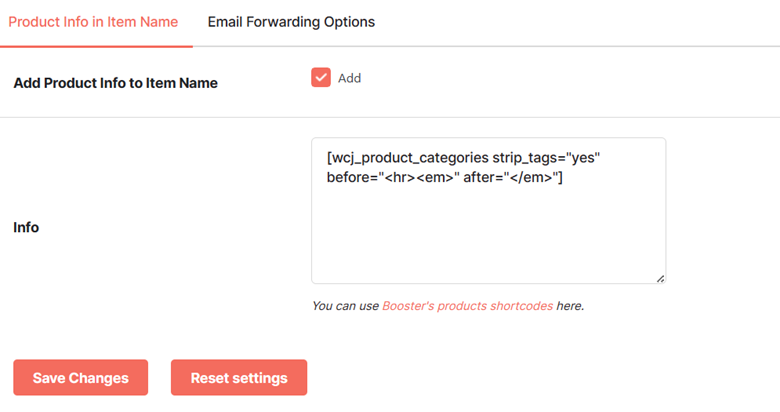Place cursor on after="</em>"] attribute
The width and height of the screenshot is (780, 412).
[513, 177]
